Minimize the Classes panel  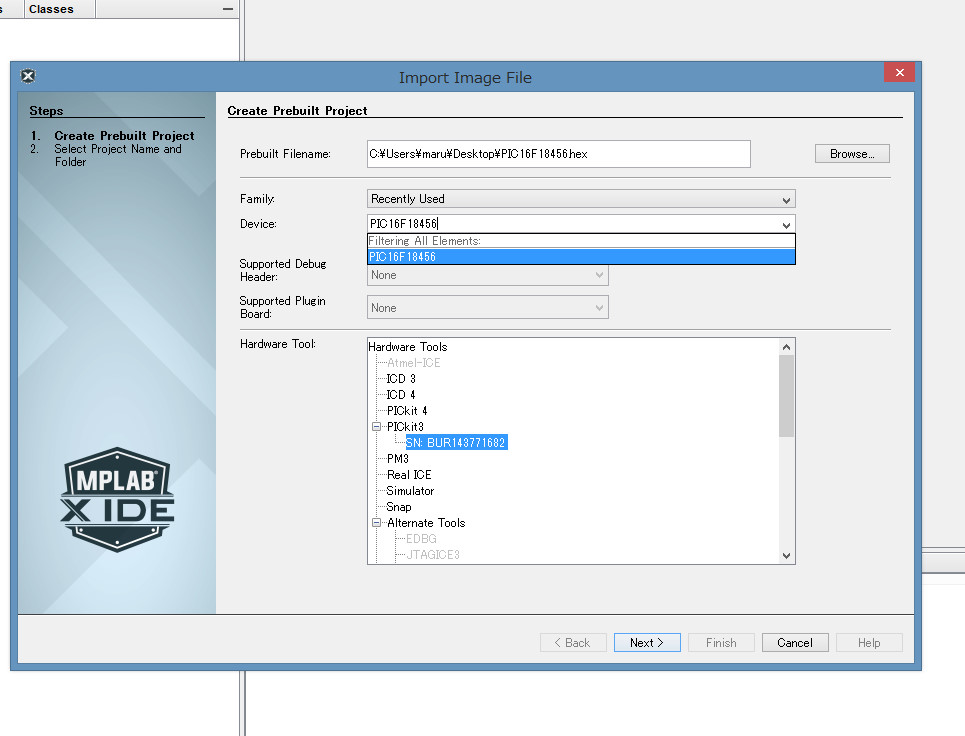(x=228, y=9)
